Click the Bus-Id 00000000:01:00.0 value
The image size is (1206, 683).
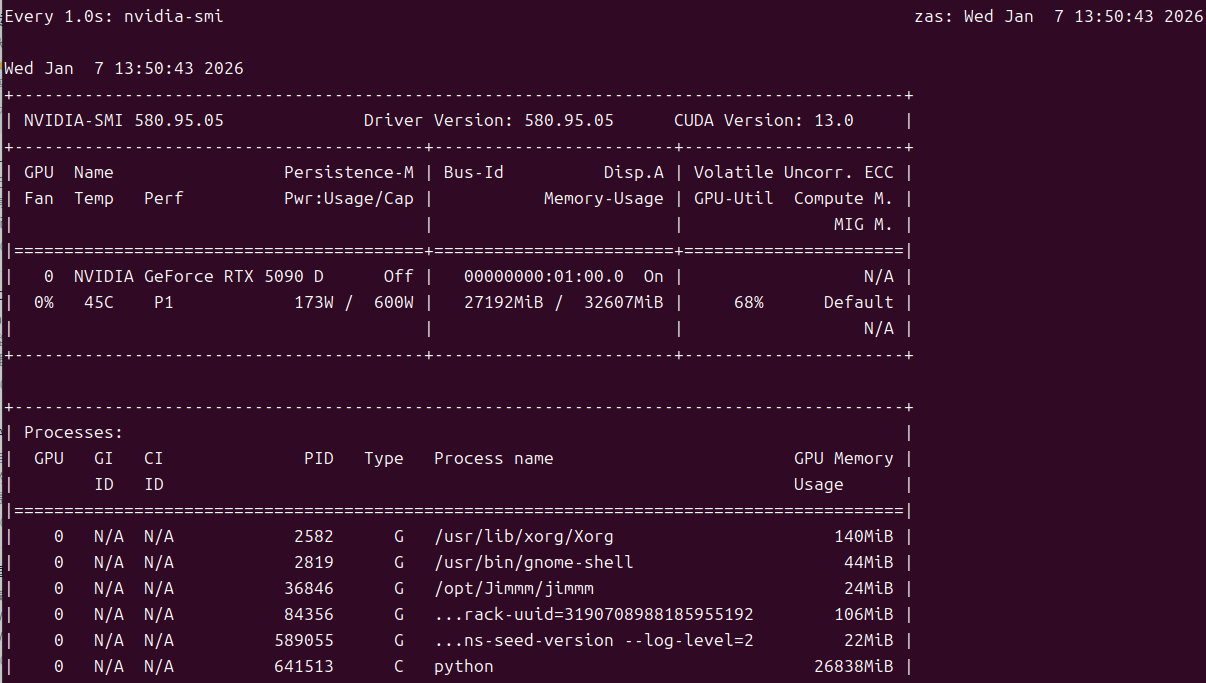click(x=544, y=276)
